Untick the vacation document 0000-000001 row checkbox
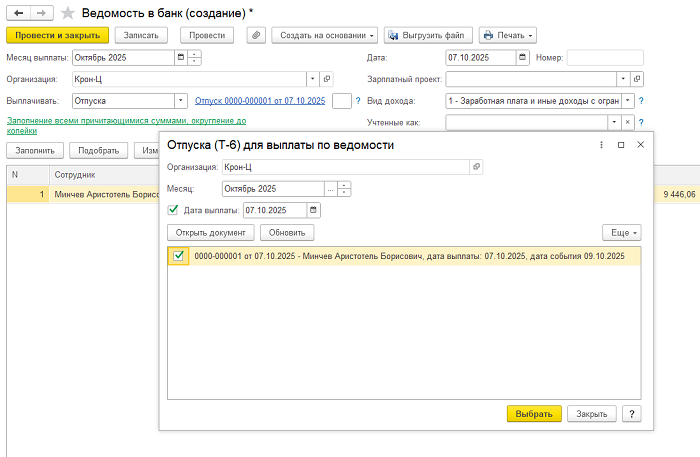Viewport: 700px width, 457px height. [x=178, y=257]
